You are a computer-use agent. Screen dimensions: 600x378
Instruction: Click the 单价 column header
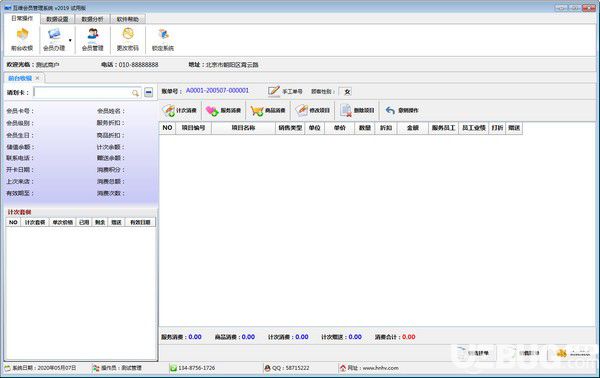(339, 128)
